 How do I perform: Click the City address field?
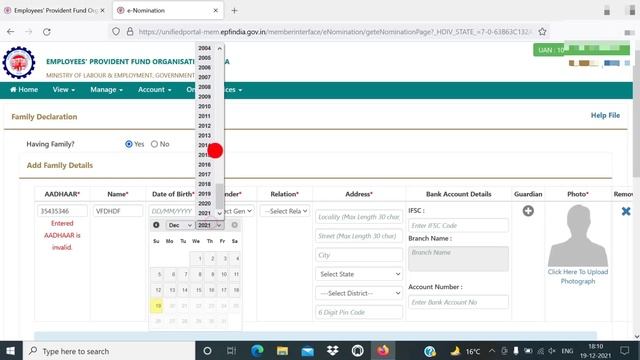click(x=359, y=255)
